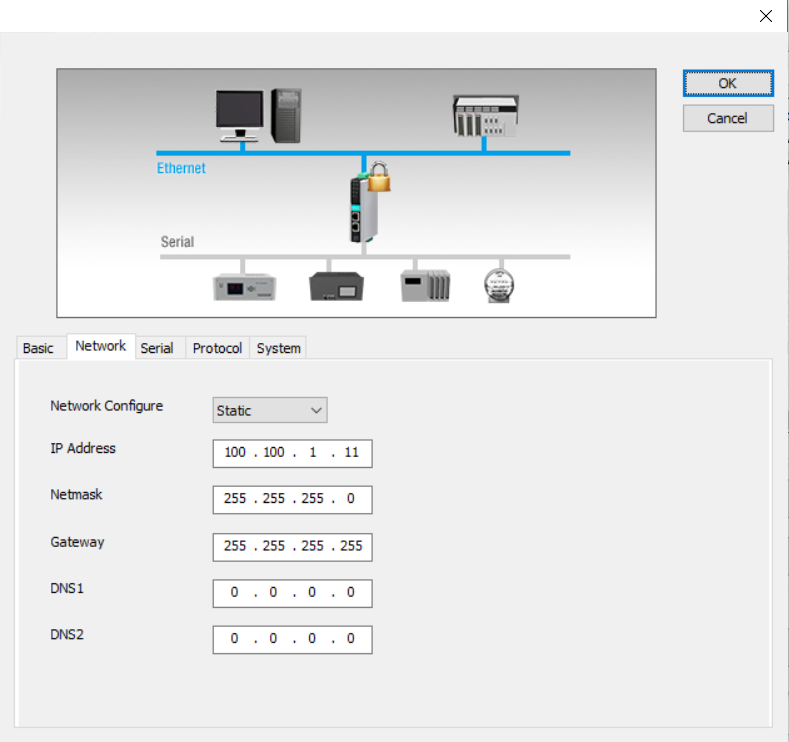Click the OK button
The image size is (789, 742).
(x=728, y=83)
